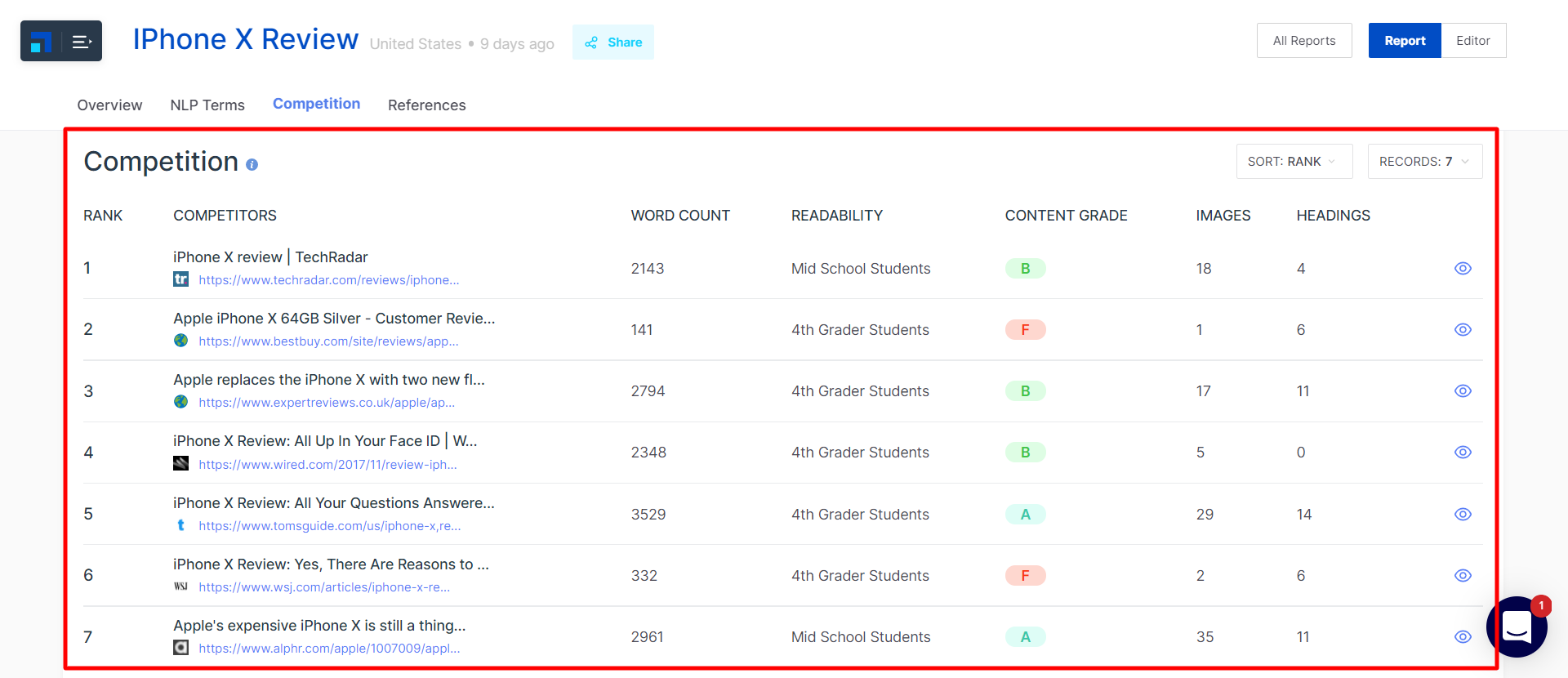Click the word count value 3529
Image resolution: width=1568 pixels, height=678 pixels.
tap(648, 515)
